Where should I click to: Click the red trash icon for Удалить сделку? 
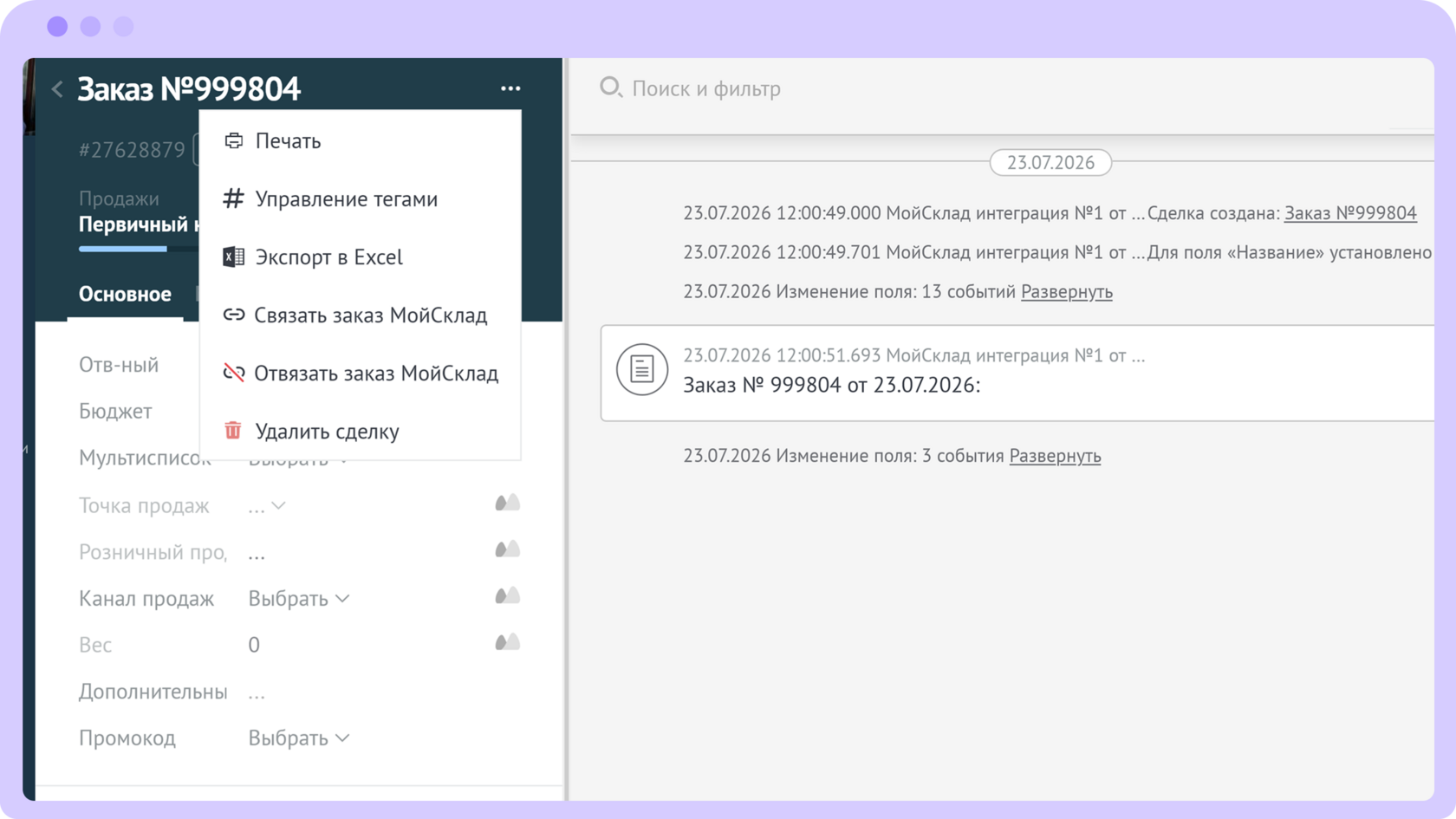click(233, 431)
